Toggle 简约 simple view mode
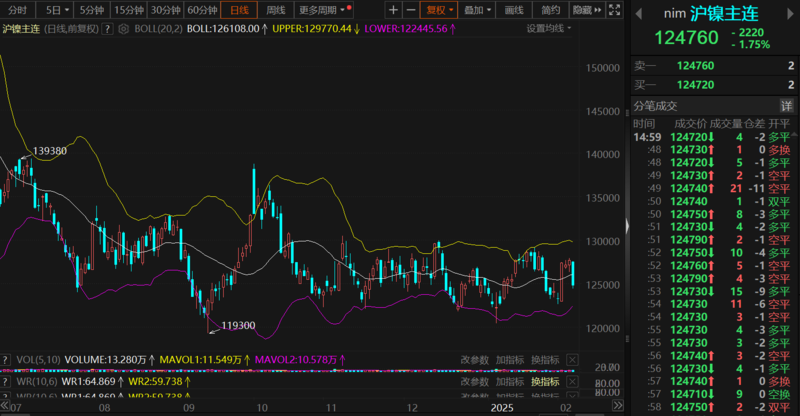800x416 pixels. click(550, 10)
